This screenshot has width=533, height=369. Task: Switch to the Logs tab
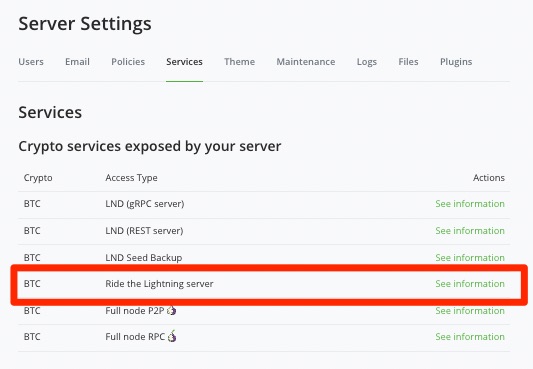pos(367,62)
